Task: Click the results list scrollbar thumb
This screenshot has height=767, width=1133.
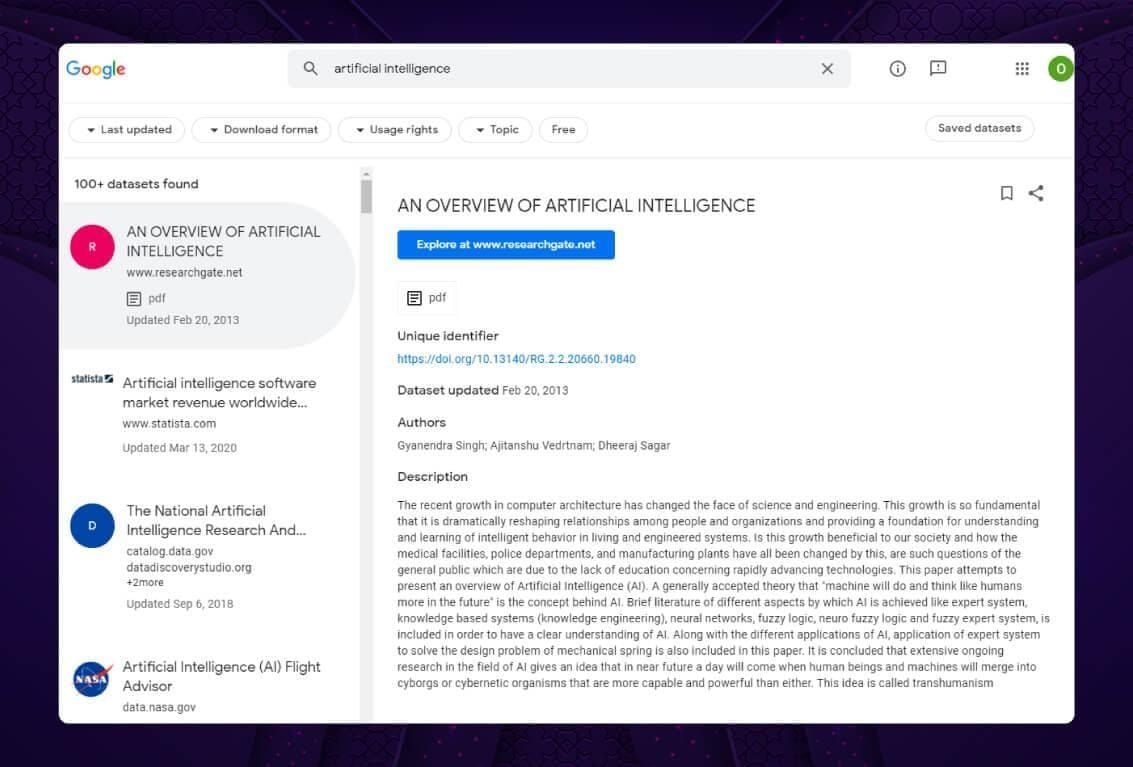Action: coord(366,196)
